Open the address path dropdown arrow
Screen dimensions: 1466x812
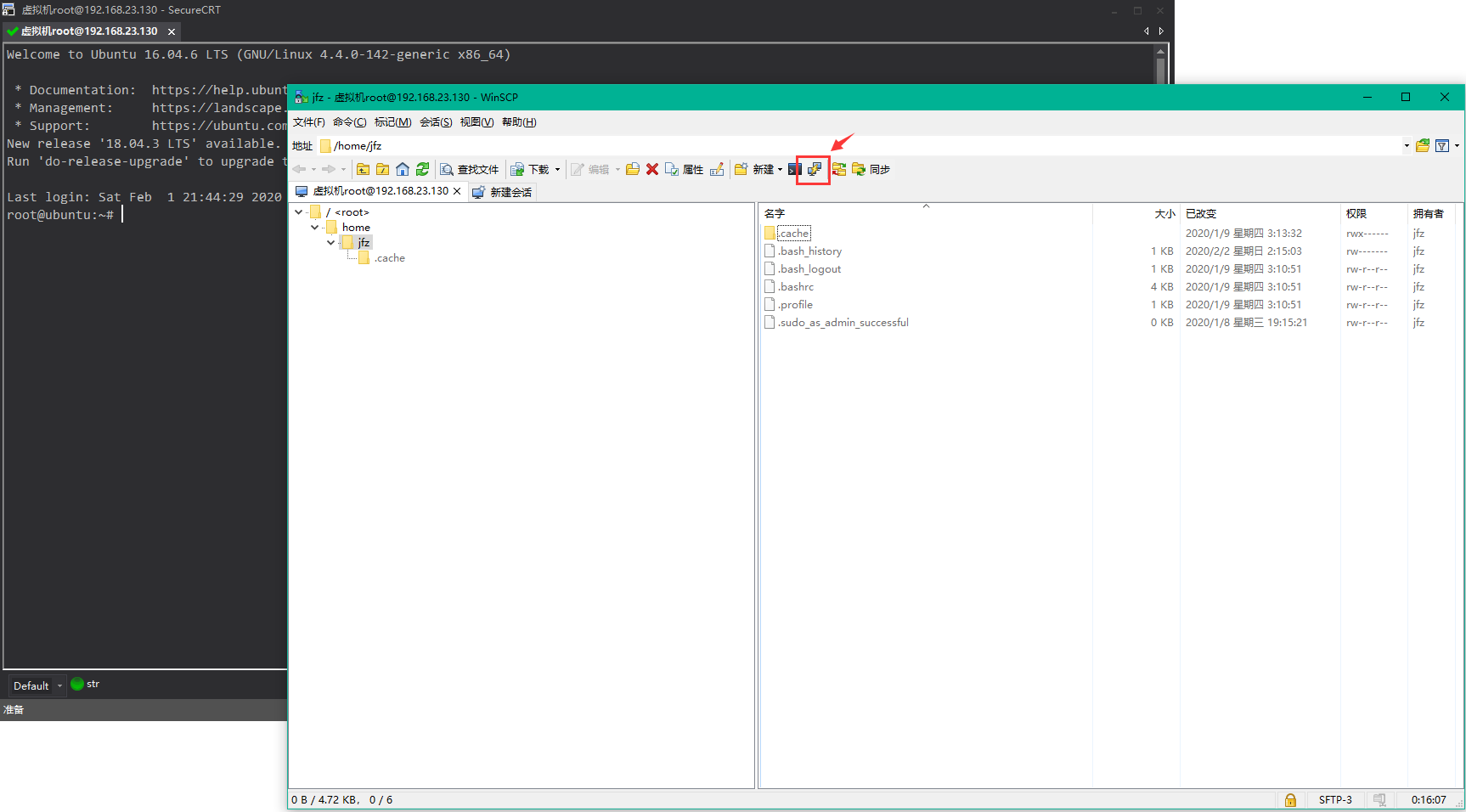[x=1407, y=146]
